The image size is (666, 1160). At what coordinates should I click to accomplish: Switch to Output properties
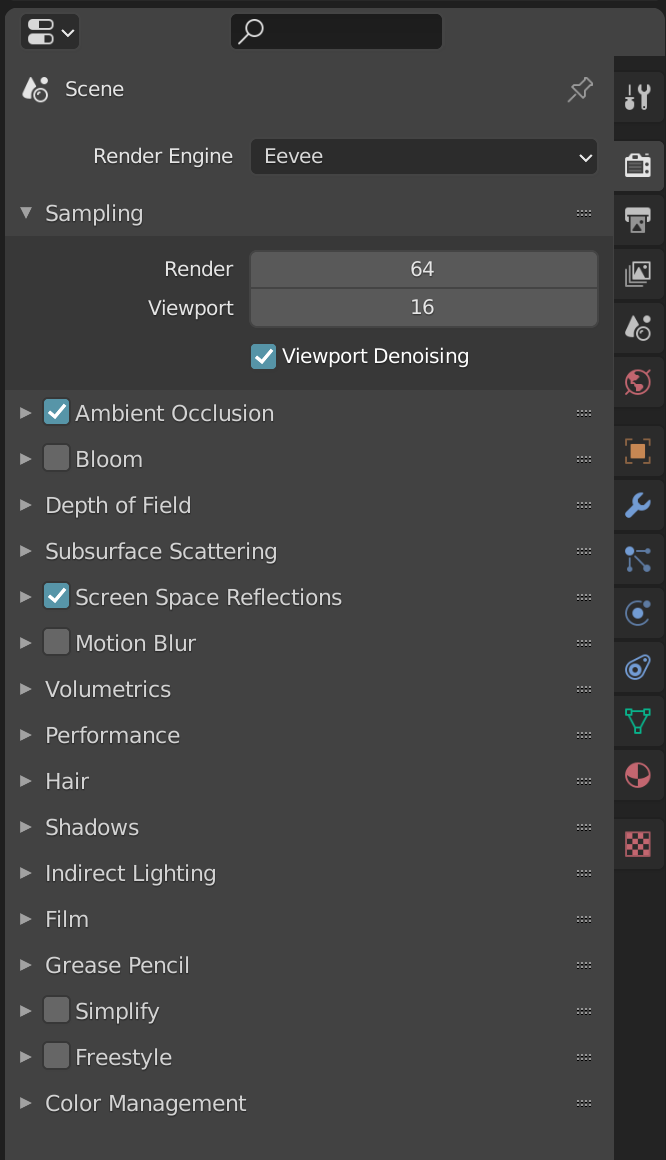pos(638,221)
